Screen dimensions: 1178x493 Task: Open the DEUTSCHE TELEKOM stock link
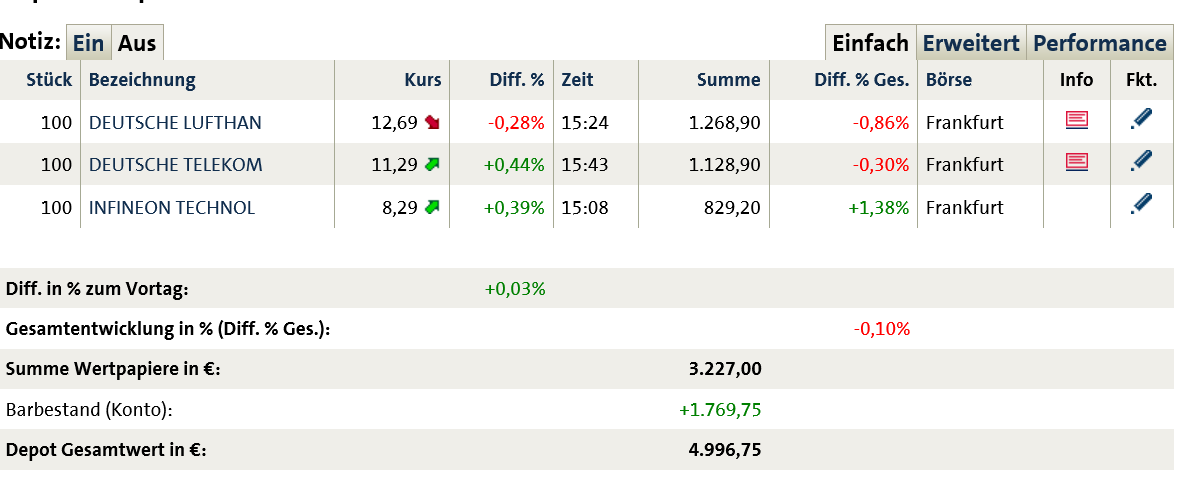(x=175, y=164)
